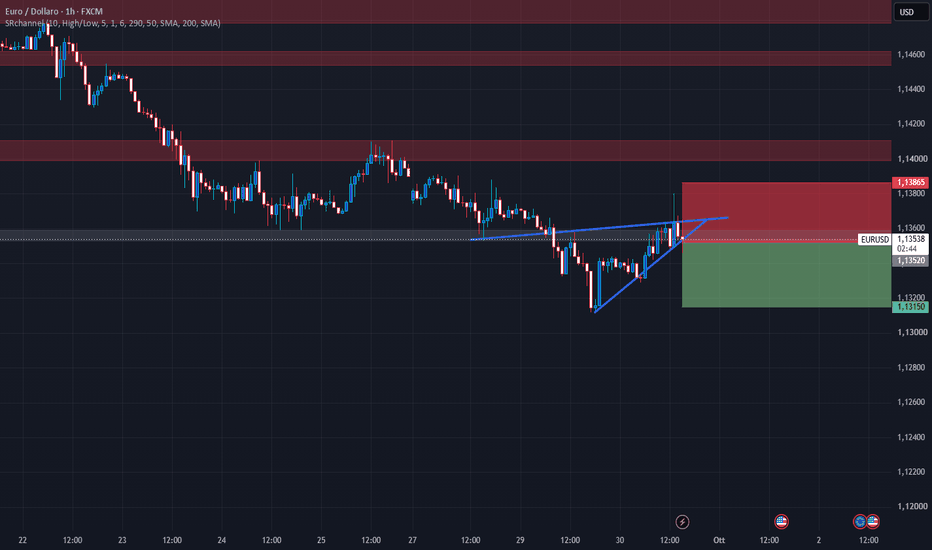Click the gray 1,13520 price label
This screenshot has height=550, width=932.
tap(911, 260)
